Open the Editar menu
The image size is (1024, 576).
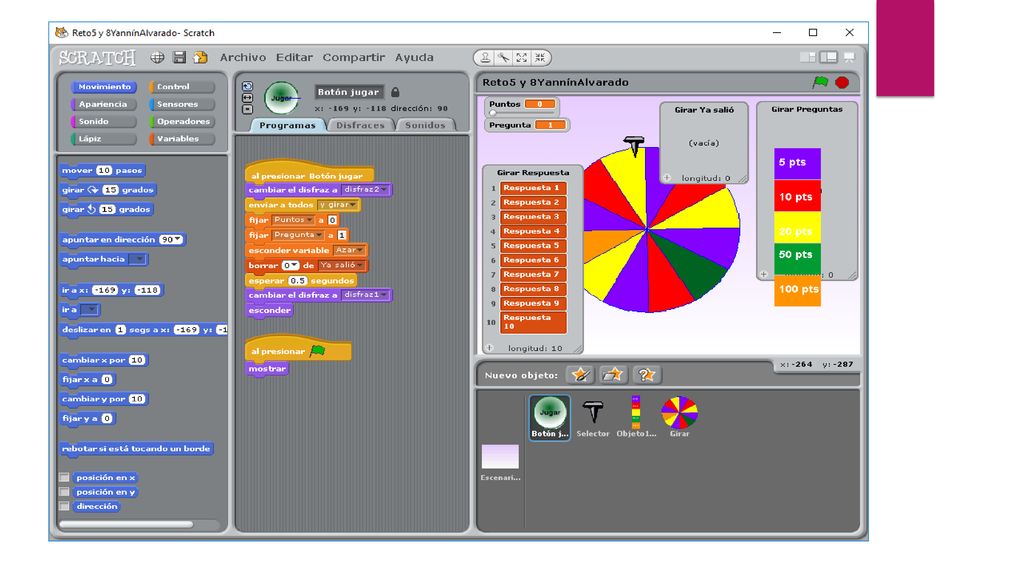pyautogui.click(x=294, y=57)
